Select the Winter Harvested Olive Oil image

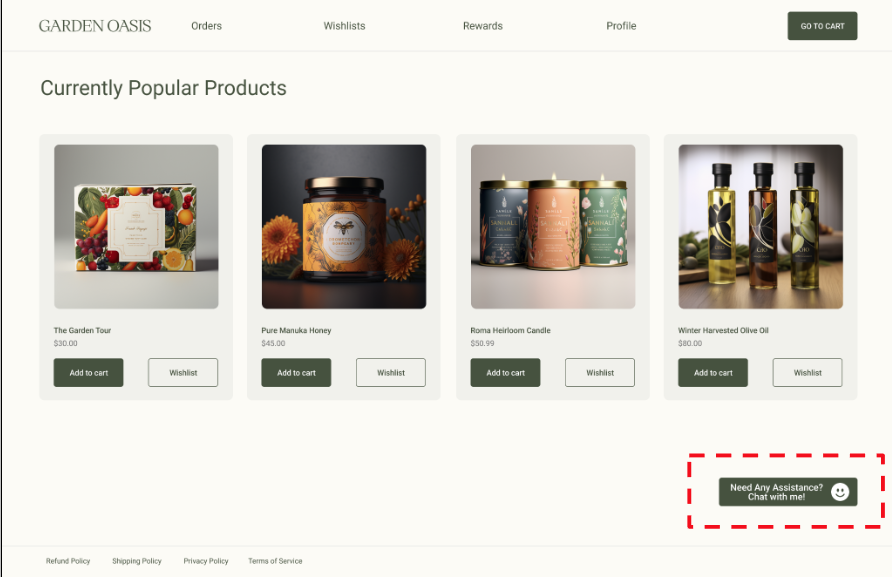[x=760, y=227]
